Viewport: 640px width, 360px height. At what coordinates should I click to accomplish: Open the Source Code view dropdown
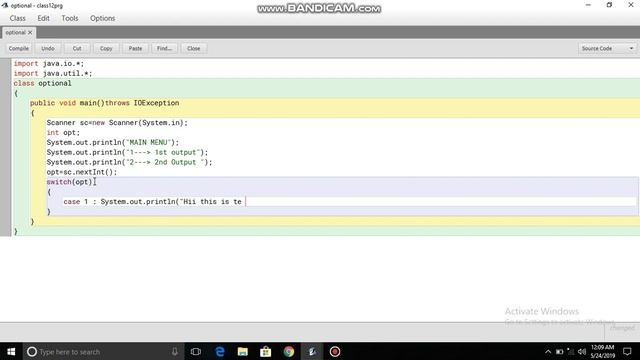coord(607,48)
